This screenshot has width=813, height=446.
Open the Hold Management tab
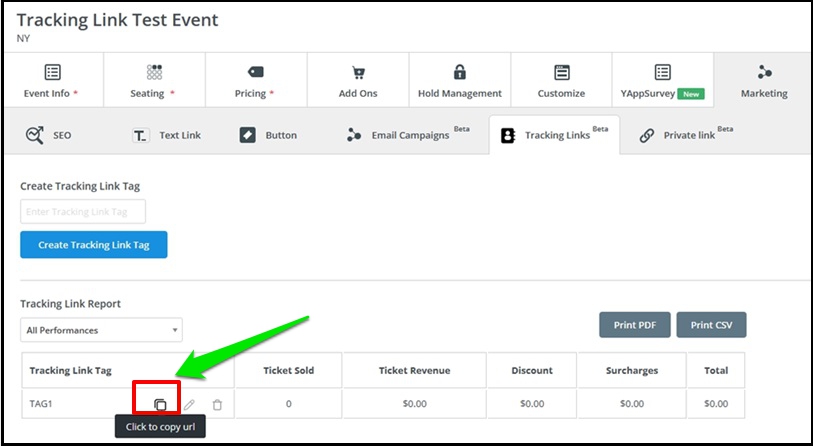[460, 80]
